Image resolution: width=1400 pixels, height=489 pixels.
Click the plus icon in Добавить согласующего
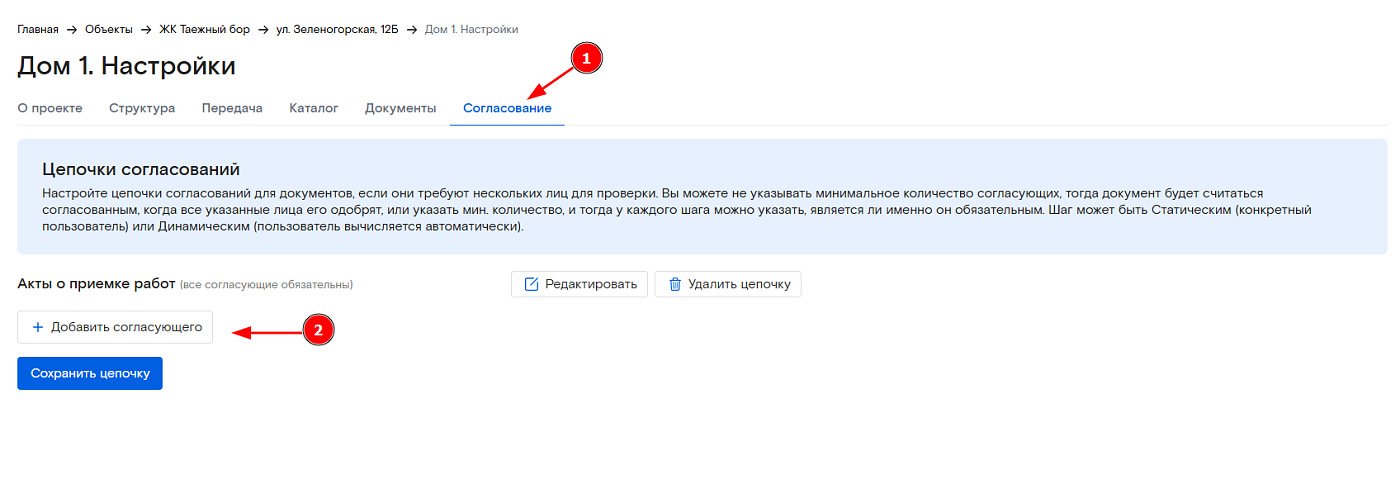[38, 327]
